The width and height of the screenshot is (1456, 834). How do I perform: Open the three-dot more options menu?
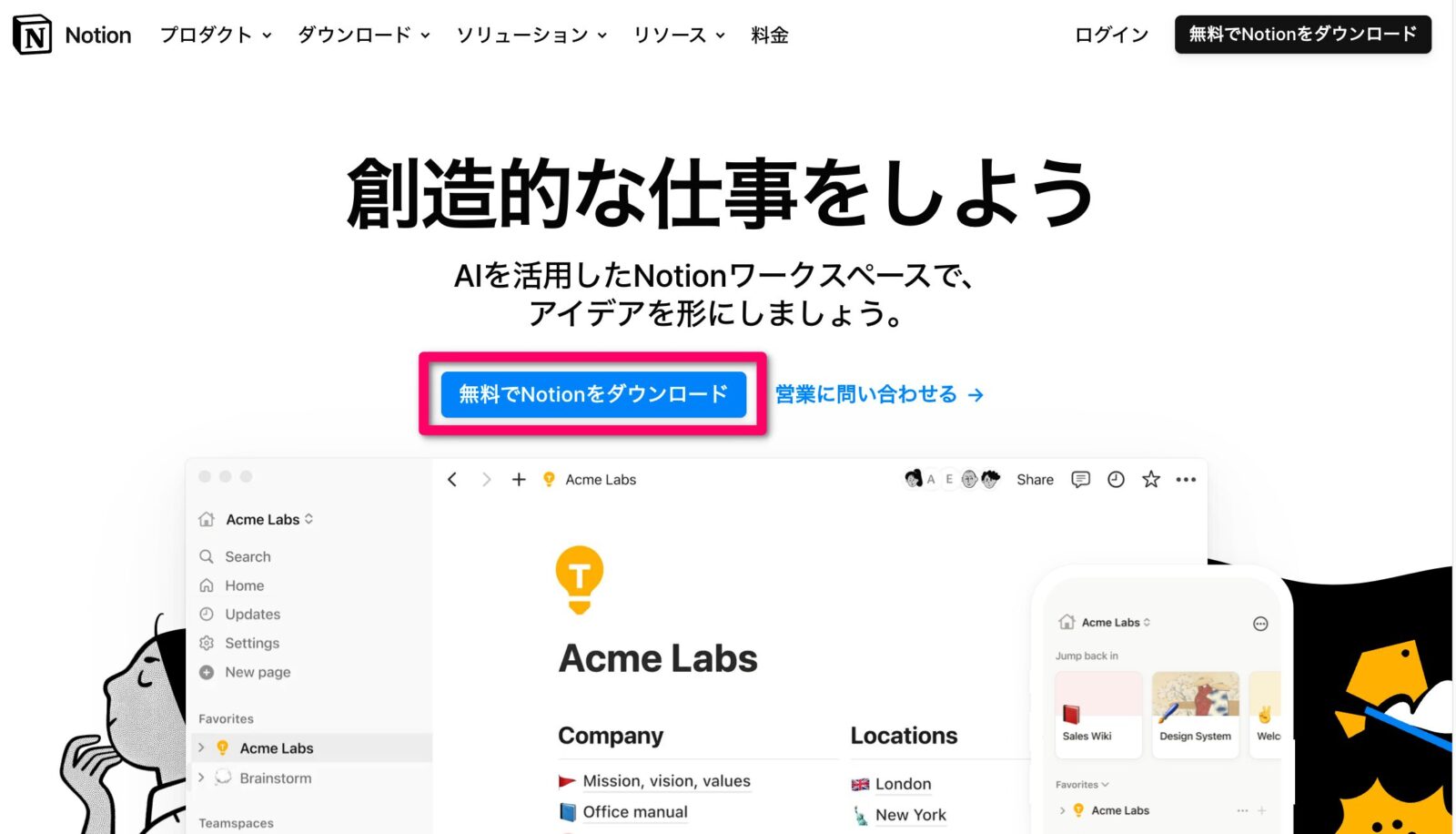pyautogui.click(x=1186, y=479)
